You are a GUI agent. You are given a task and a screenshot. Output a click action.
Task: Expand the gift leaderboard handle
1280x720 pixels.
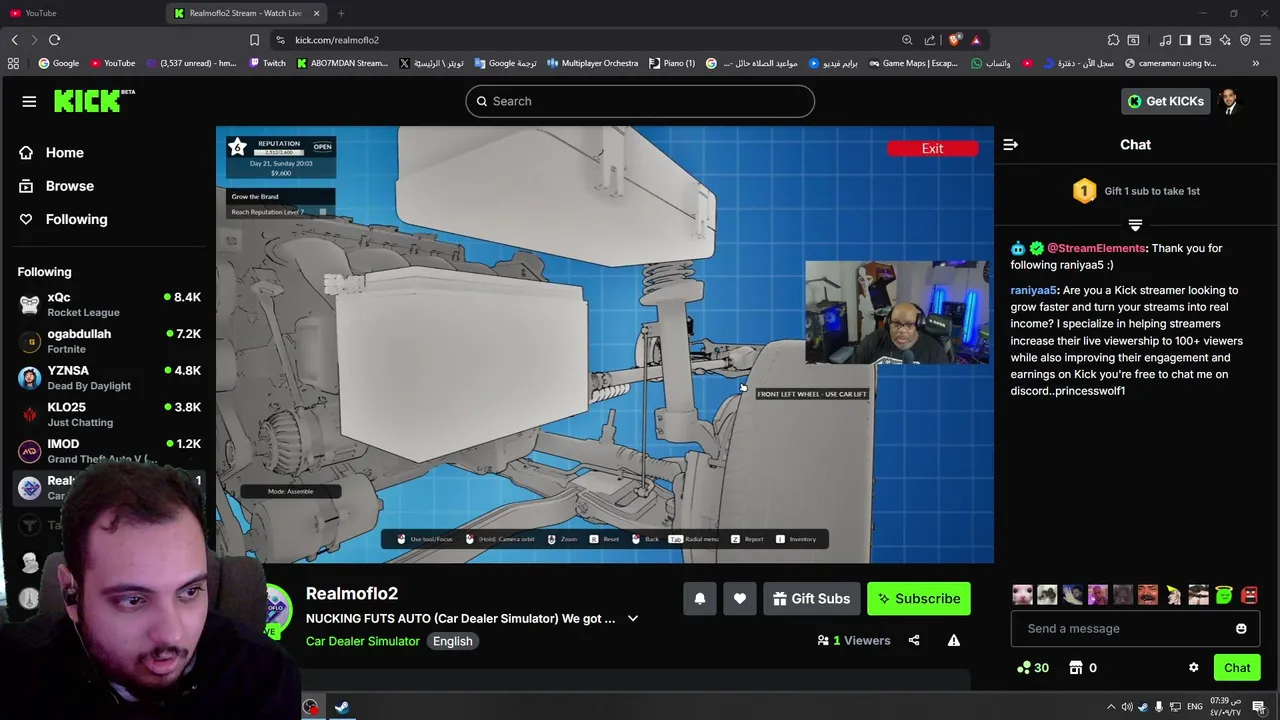1135,226
